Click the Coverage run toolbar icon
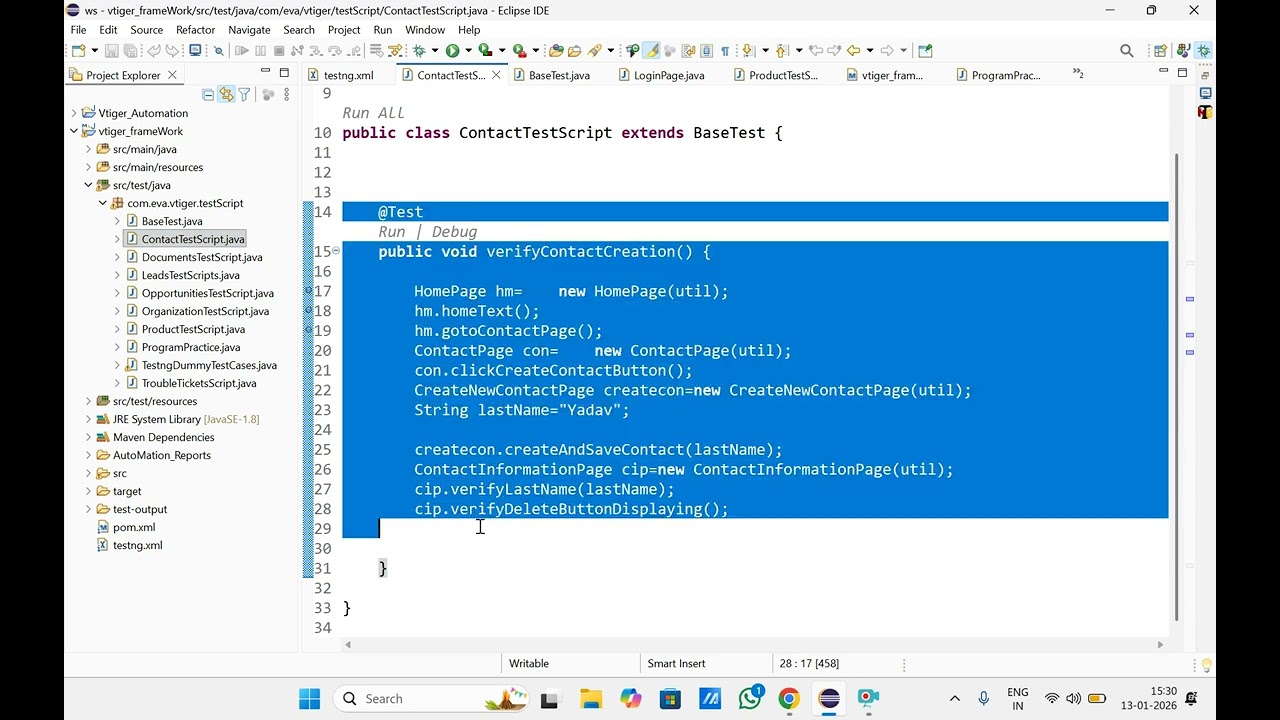 pos(486,50)
